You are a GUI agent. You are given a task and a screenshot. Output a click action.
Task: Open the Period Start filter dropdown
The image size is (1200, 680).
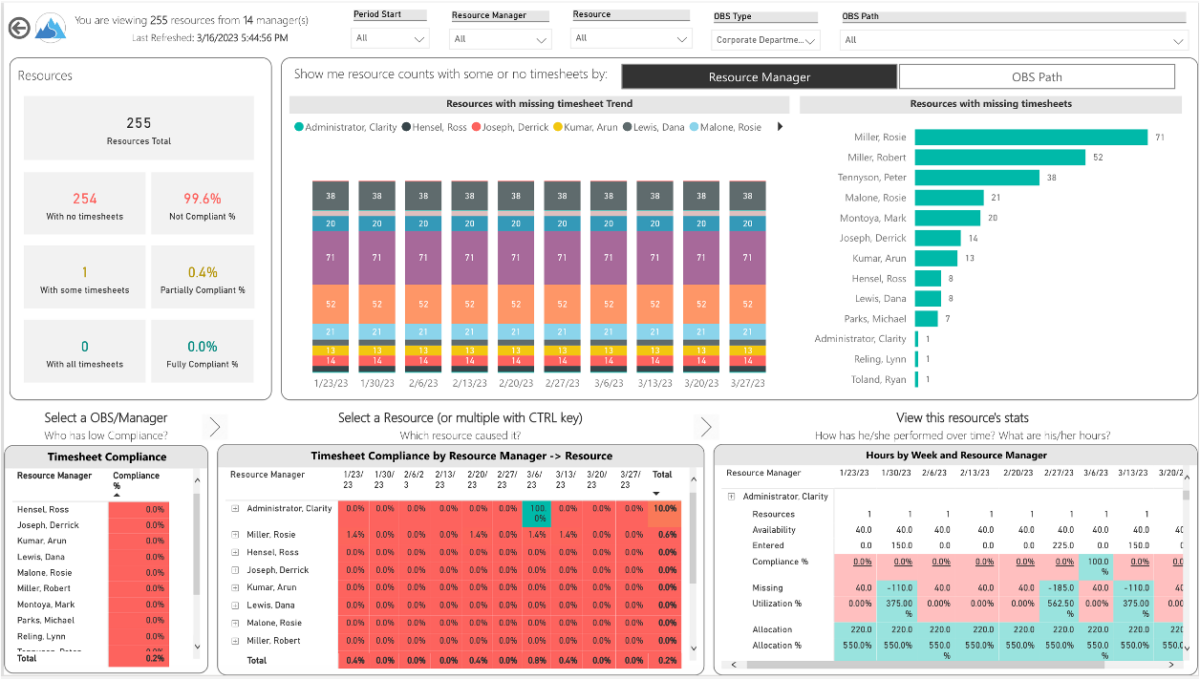point(389,39)
